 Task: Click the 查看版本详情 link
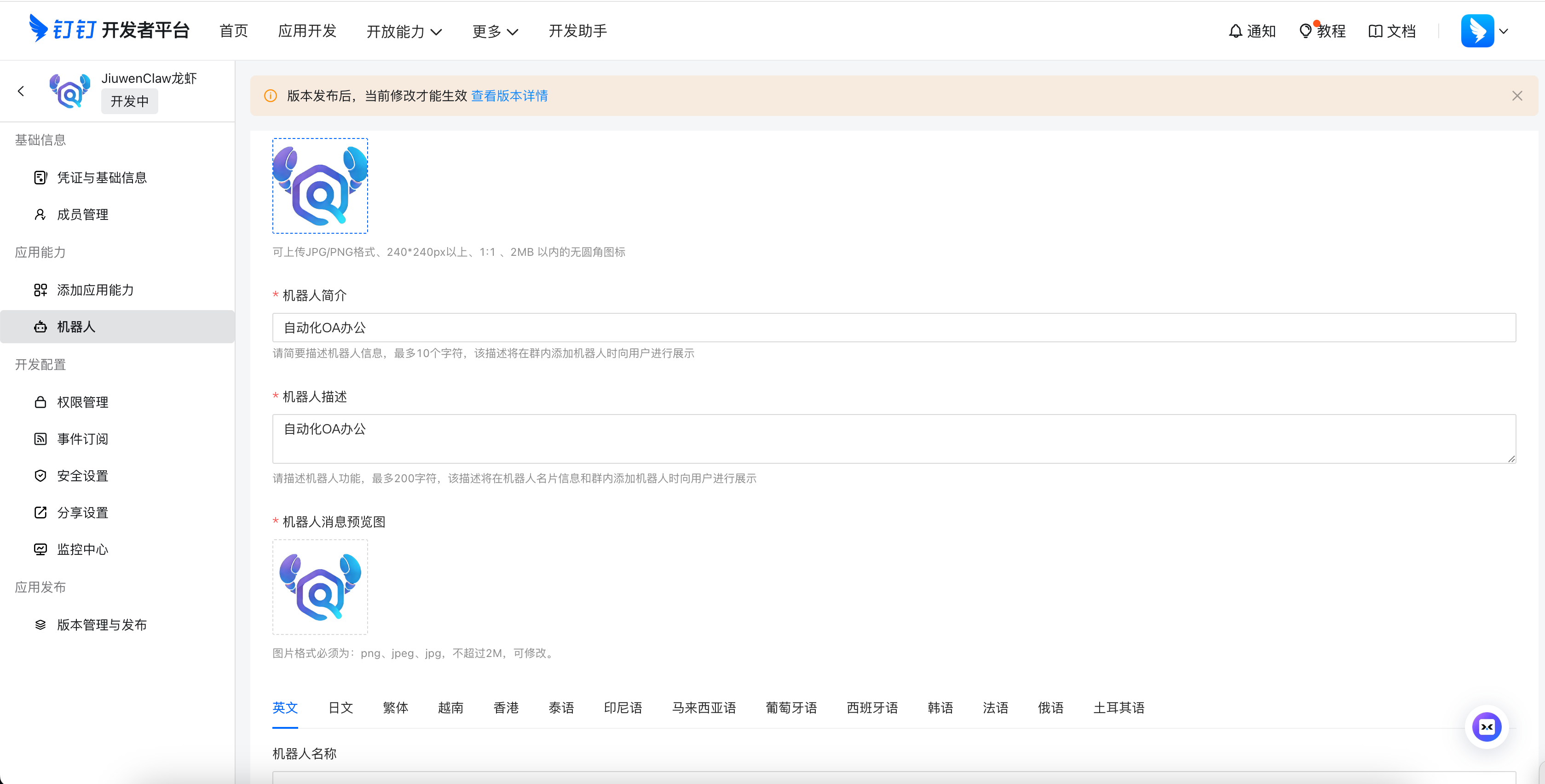pyautogui.click(x=509, y=95)
